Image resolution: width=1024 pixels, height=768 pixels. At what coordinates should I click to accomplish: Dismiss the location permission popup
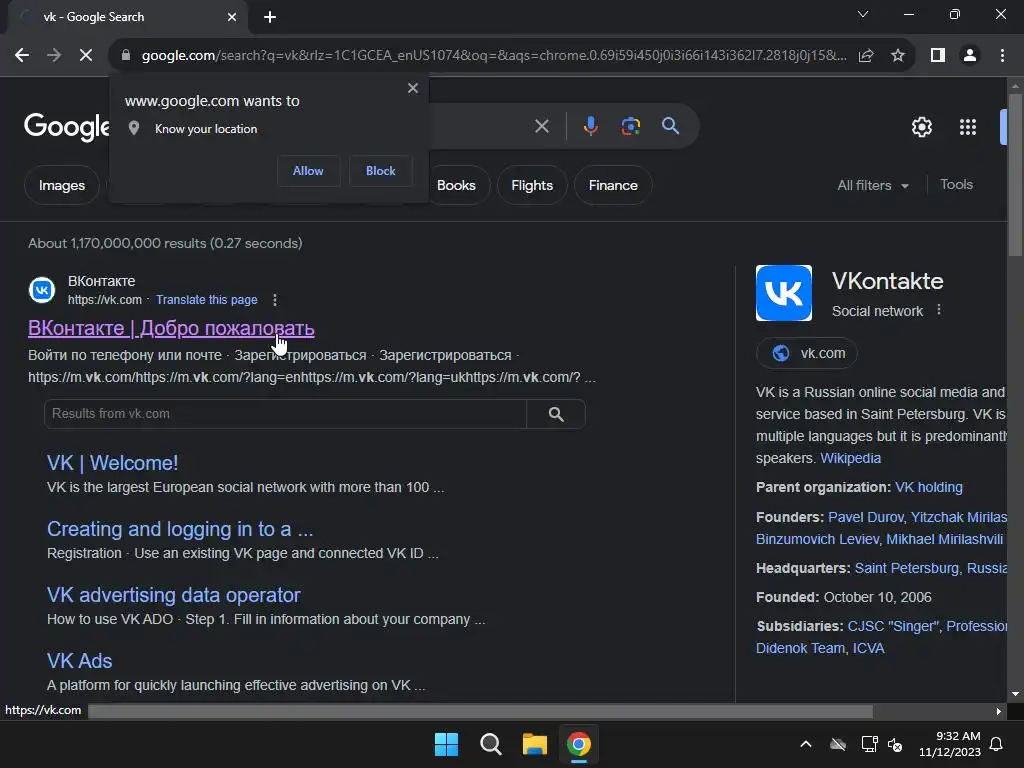tap(413, 88)
